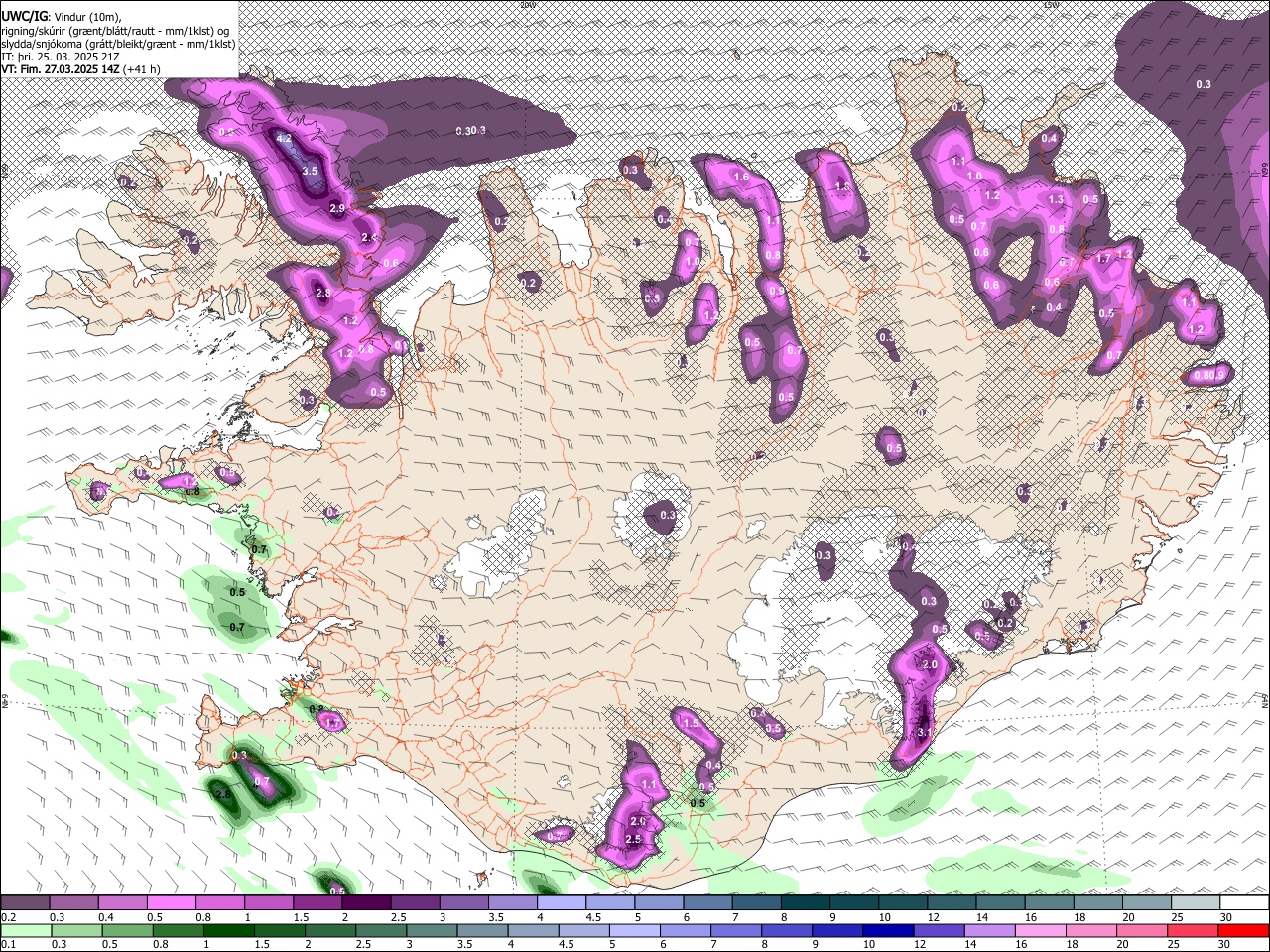Click the 'Vindur (10m)' header text

click(x=86, y=17)
